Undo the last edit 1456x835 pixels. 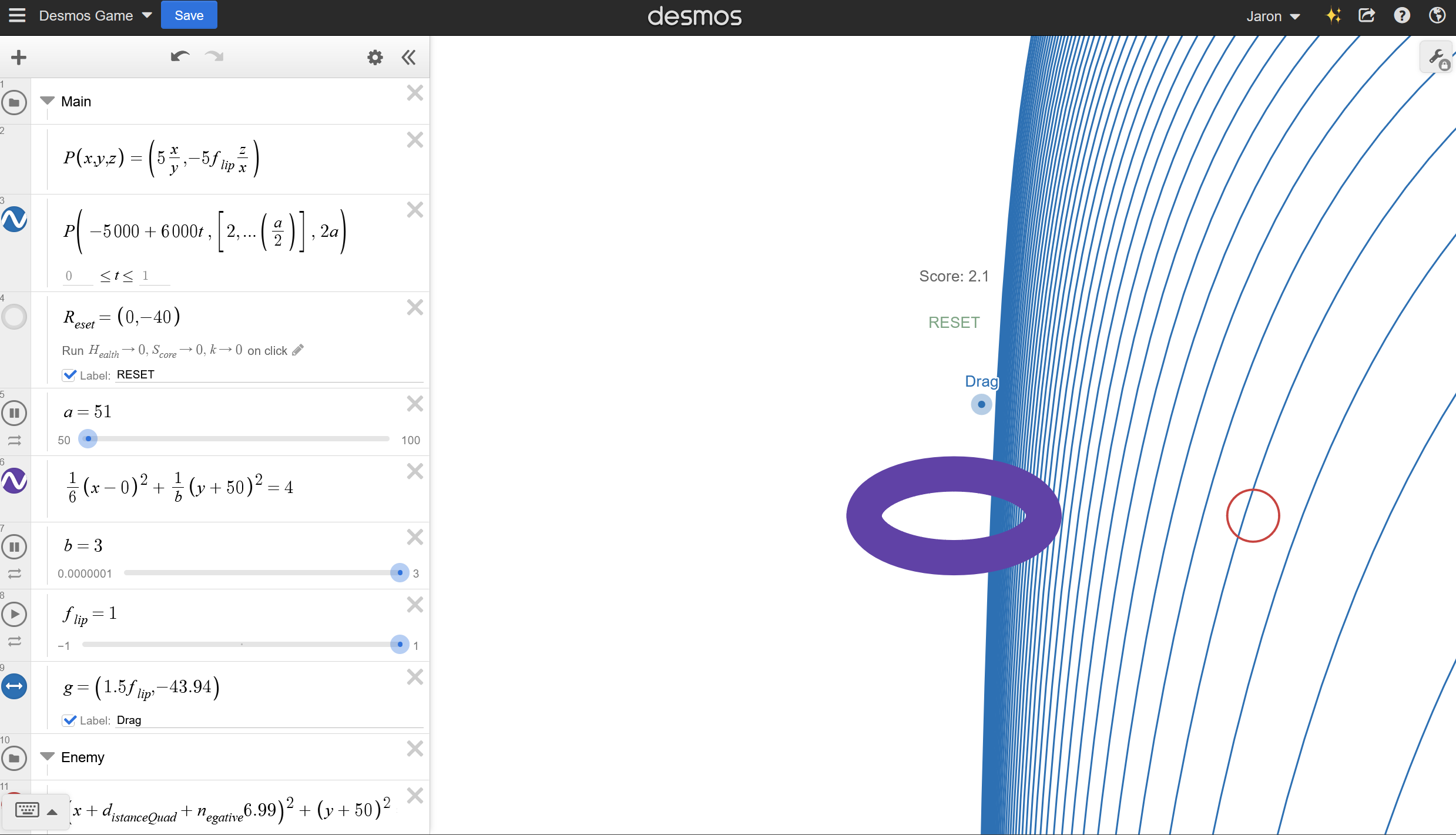(x=180, y=56)
